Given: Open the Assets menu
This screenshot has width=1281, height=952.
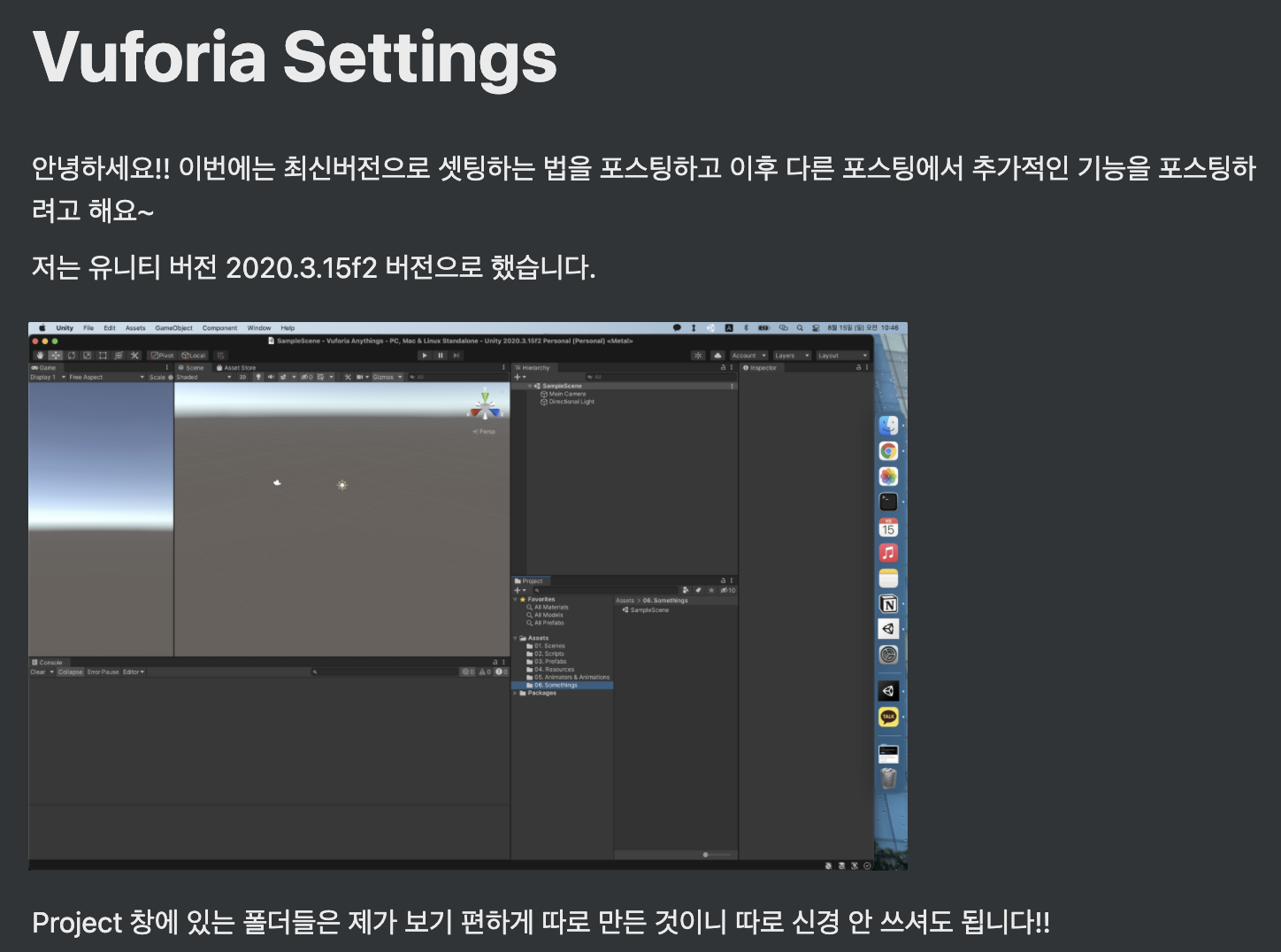Looking at the screenshot, I should (x=135, y=327).
